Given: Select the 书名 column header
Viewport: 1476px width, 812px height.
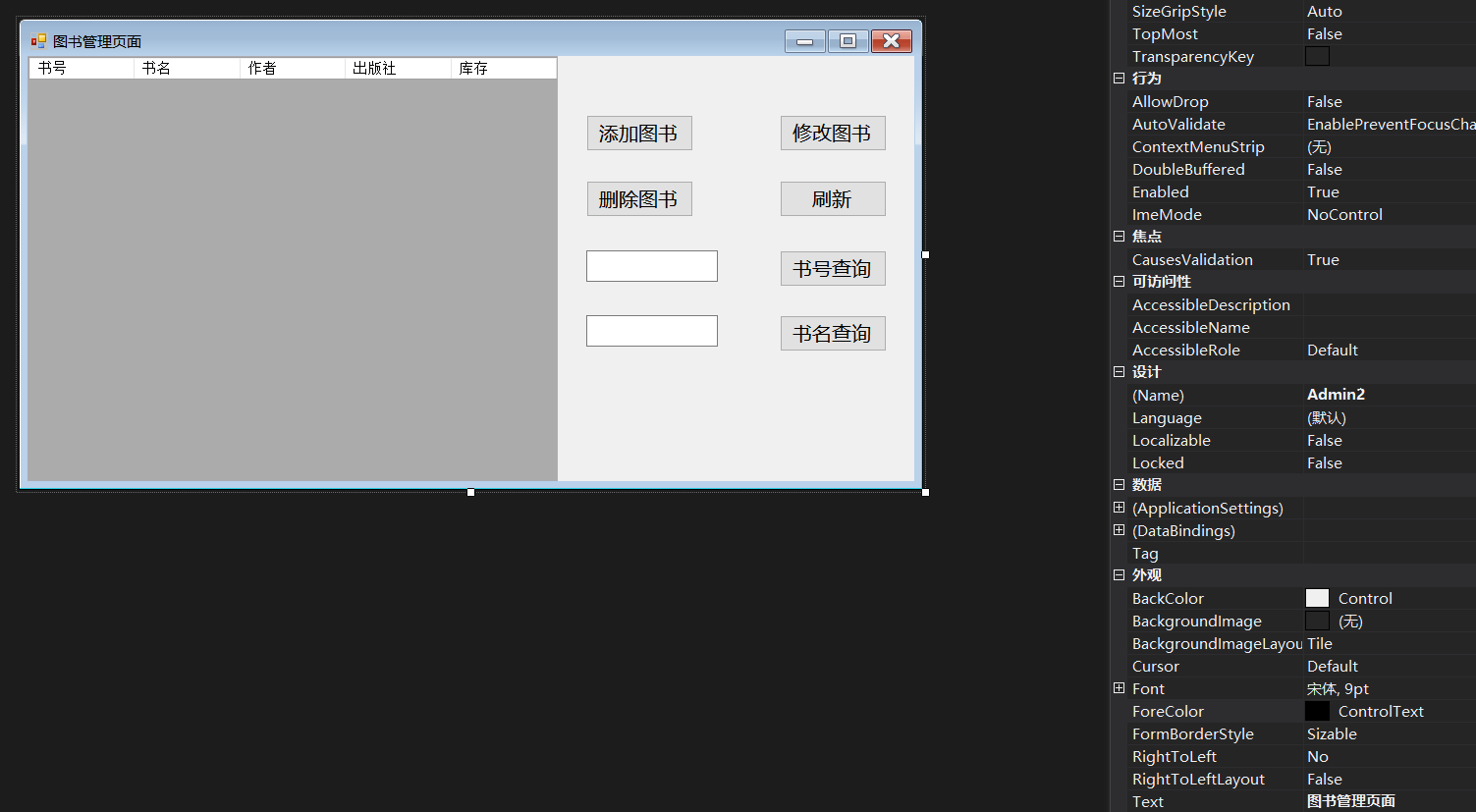Looking at the screenshot, I should tap(188, 68).
